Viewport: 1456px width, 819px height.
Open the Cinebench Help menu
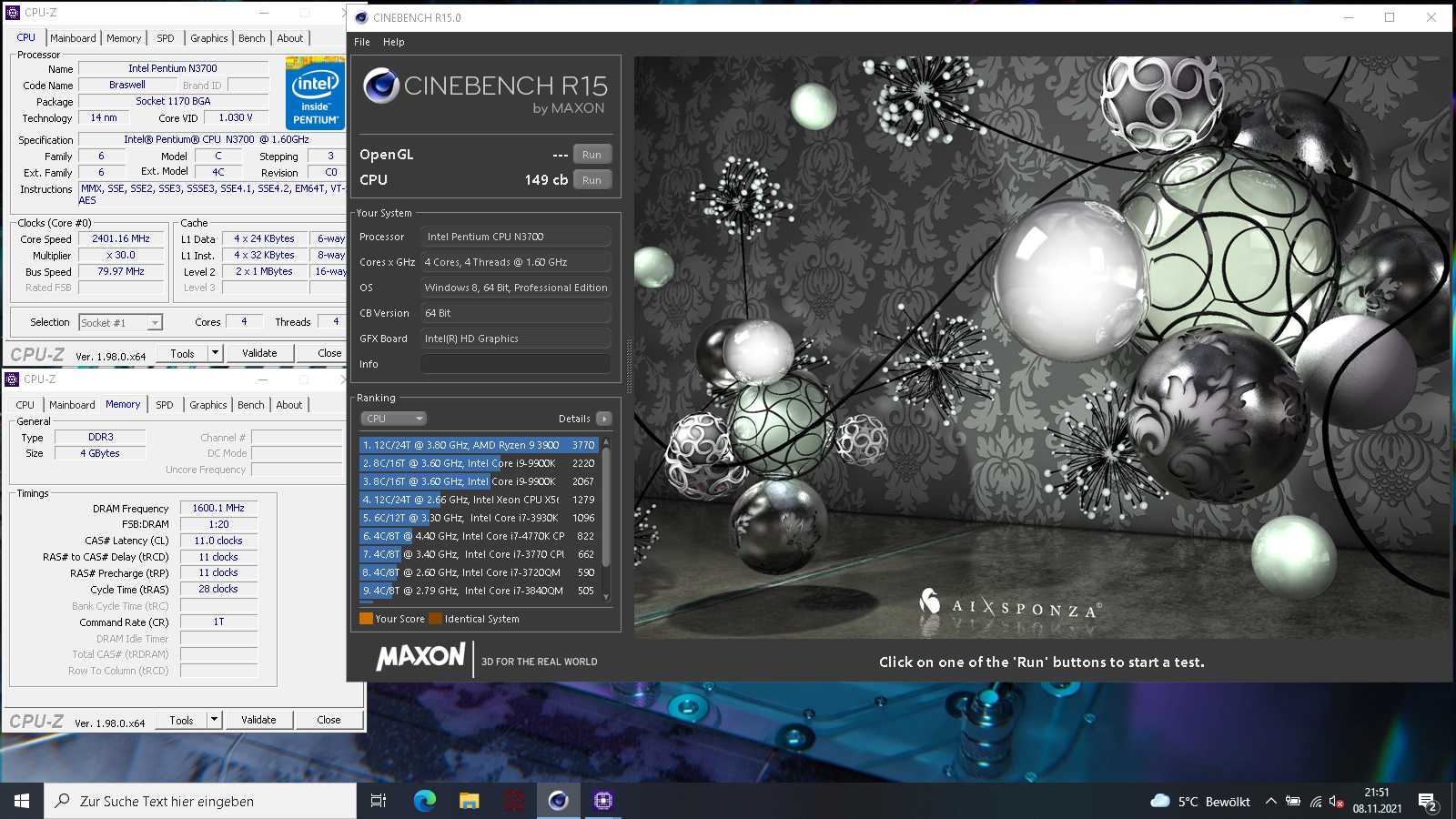point(394,42)
